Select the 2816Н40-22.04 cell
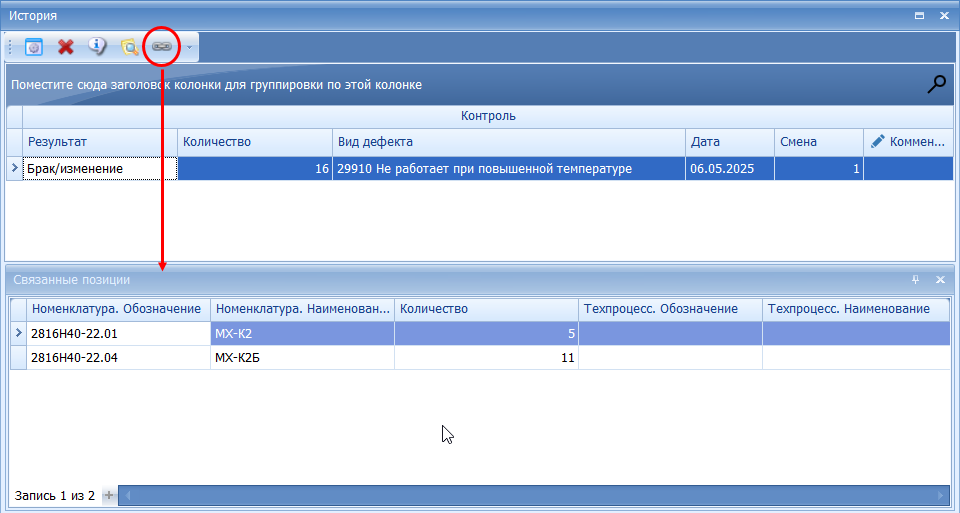Screen dimensions: 960x513 click(119, 358)
